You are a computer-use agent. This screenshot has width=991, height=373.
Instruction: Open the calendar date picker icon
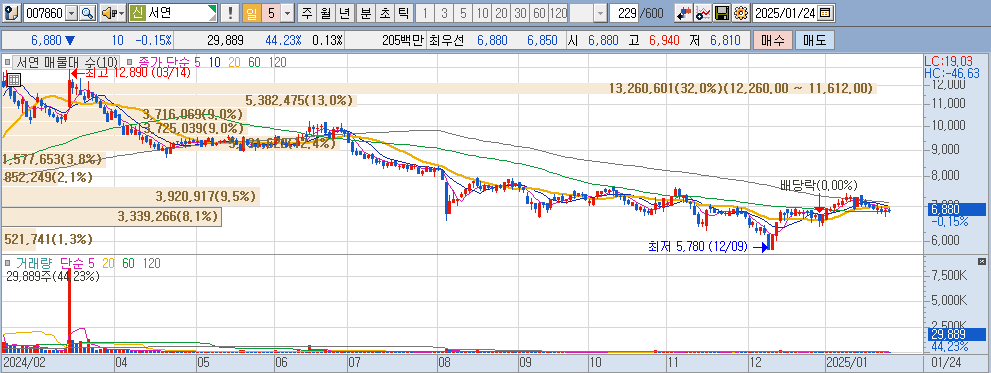[825, 13]
